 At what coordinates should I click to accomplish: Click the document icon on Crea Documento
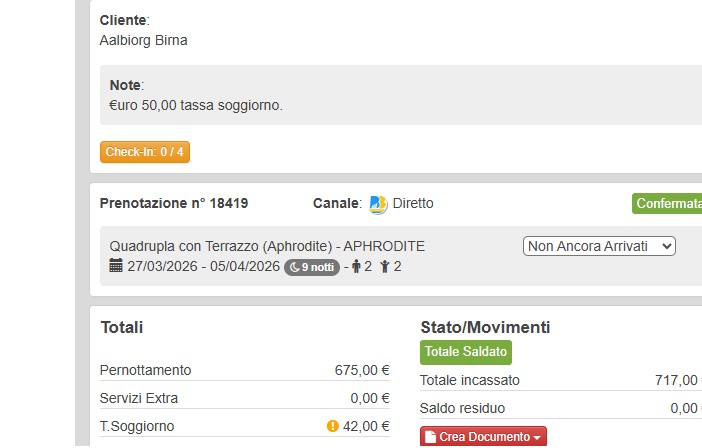click(432, 438)
